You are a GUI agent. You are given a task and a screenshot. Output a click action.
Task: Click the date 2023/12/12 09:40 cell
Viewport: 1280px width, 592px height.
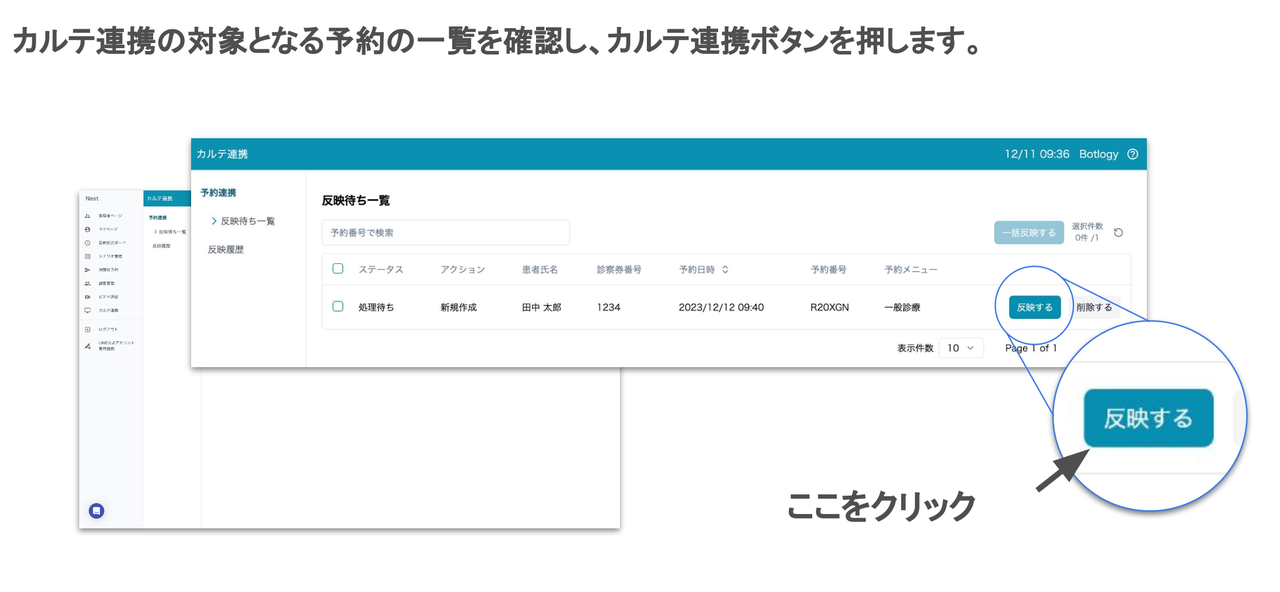(721, 307)
